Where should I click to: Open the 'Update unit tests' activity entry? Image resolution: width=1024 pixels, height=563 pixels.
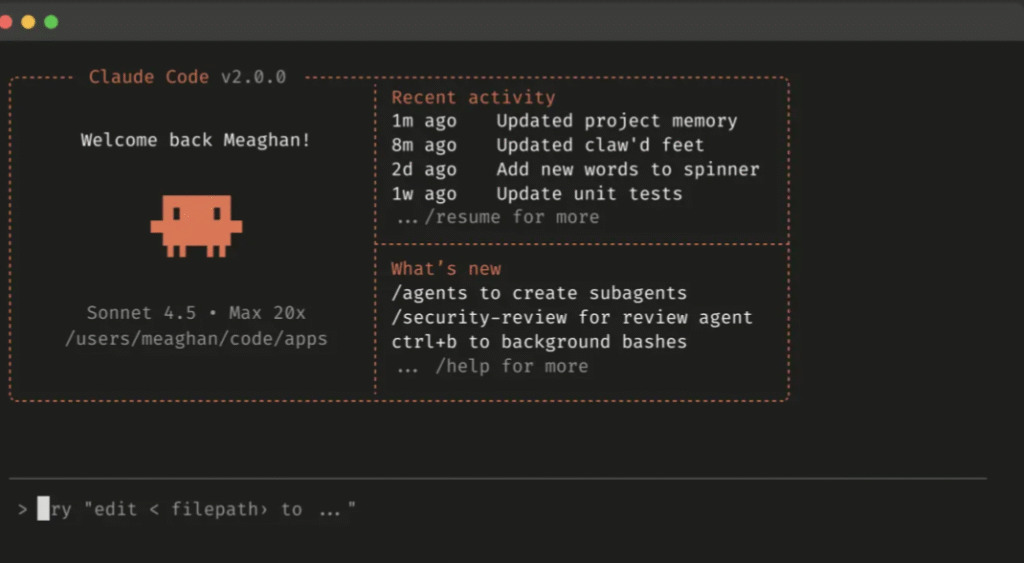click(589, 193)
